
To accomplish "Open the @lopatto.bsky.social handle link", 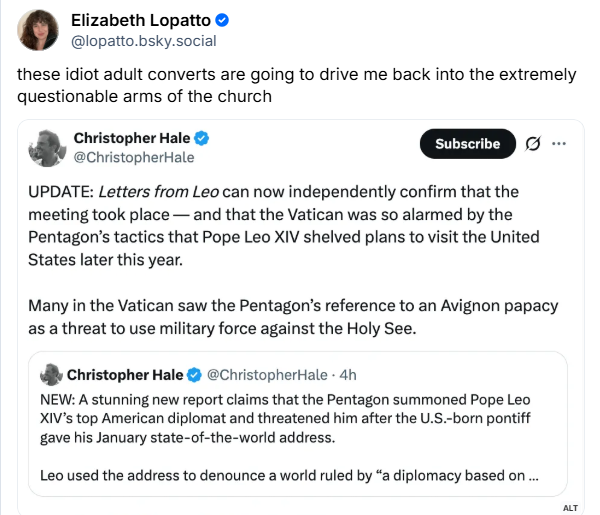I will [x=143, y=41].
